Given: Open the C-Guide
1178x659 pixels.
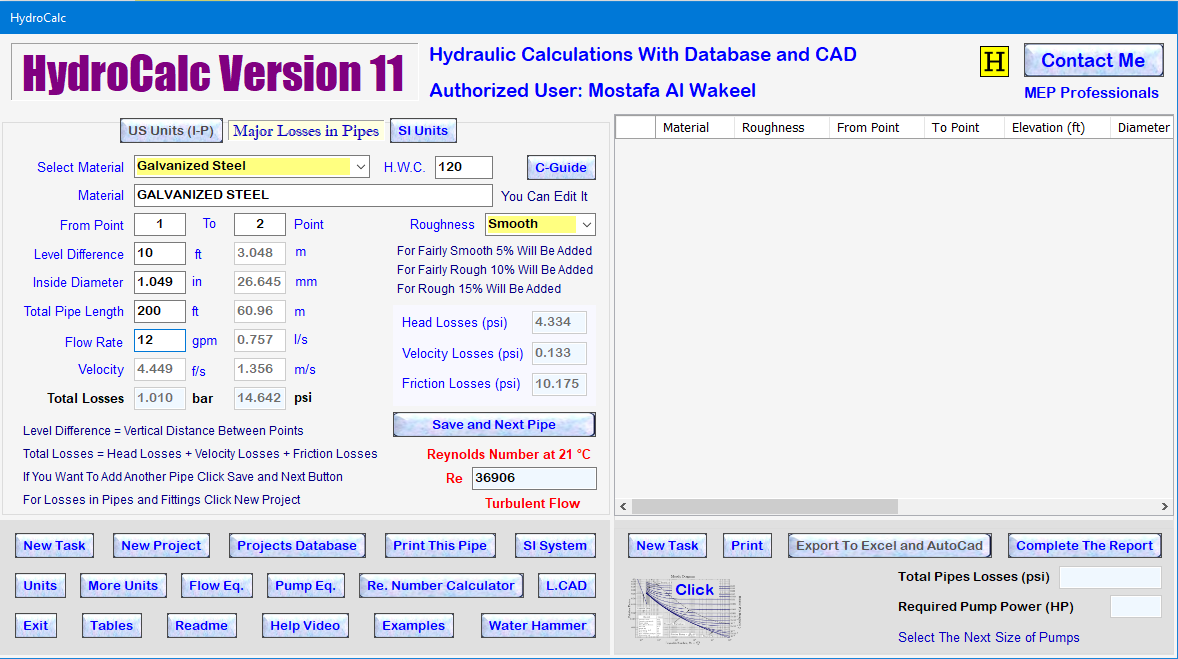Looking at the screenshot, I should [x=560, y=167].
